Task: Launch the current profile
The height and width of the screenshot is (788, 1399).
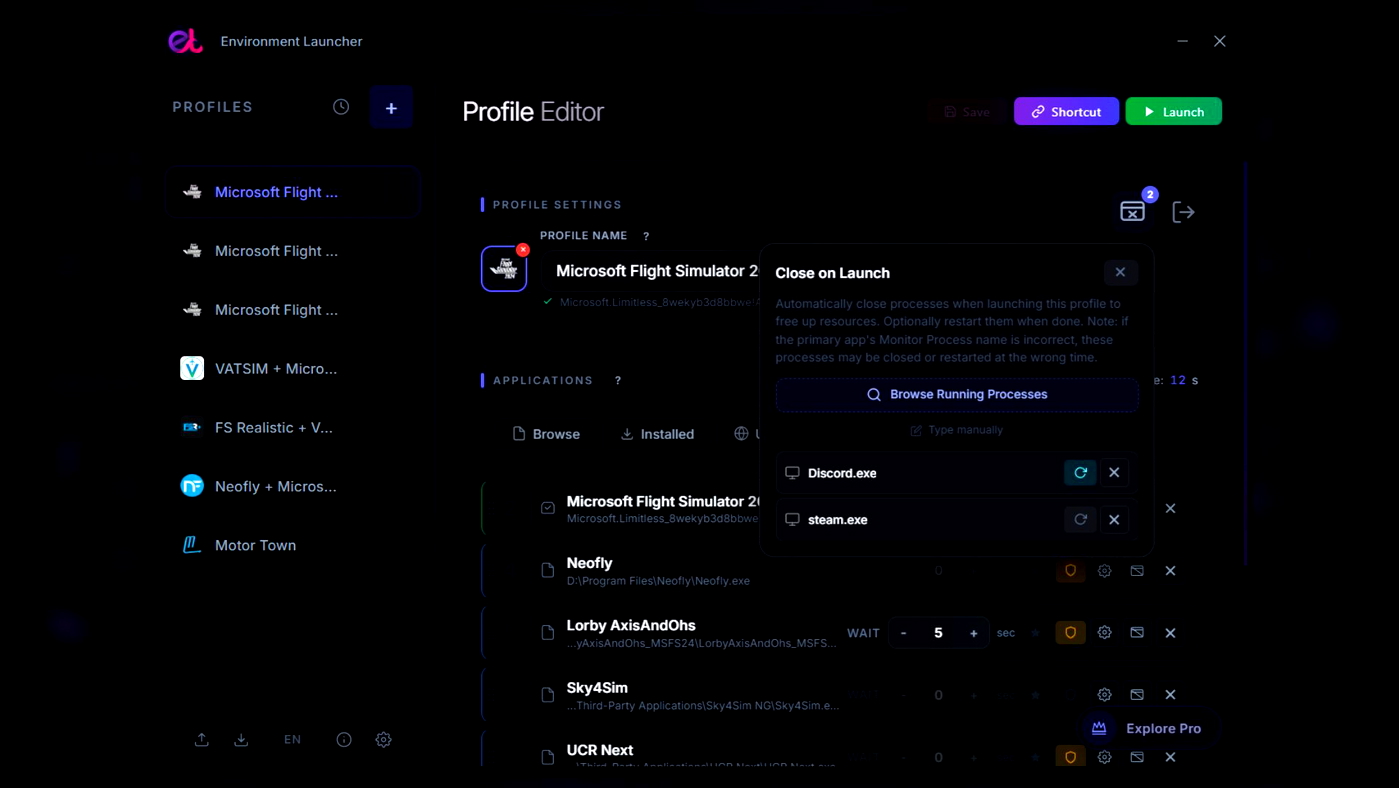Action: 1174,112
